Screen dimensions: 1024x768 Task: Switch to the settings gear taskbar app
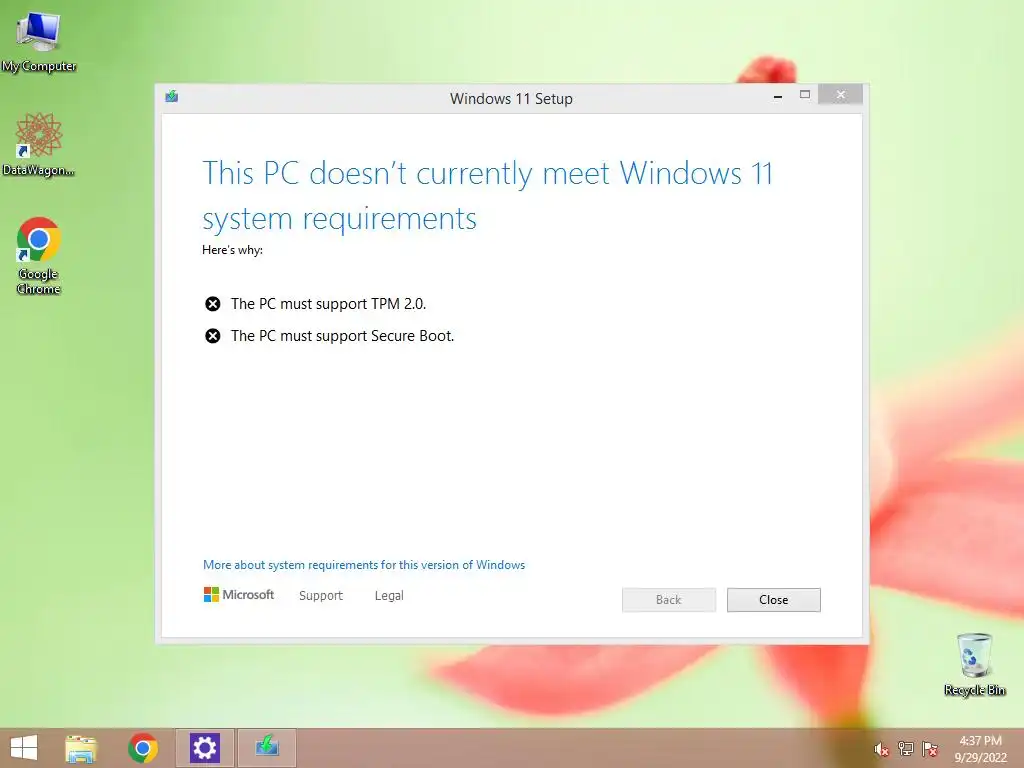[204, 748]
